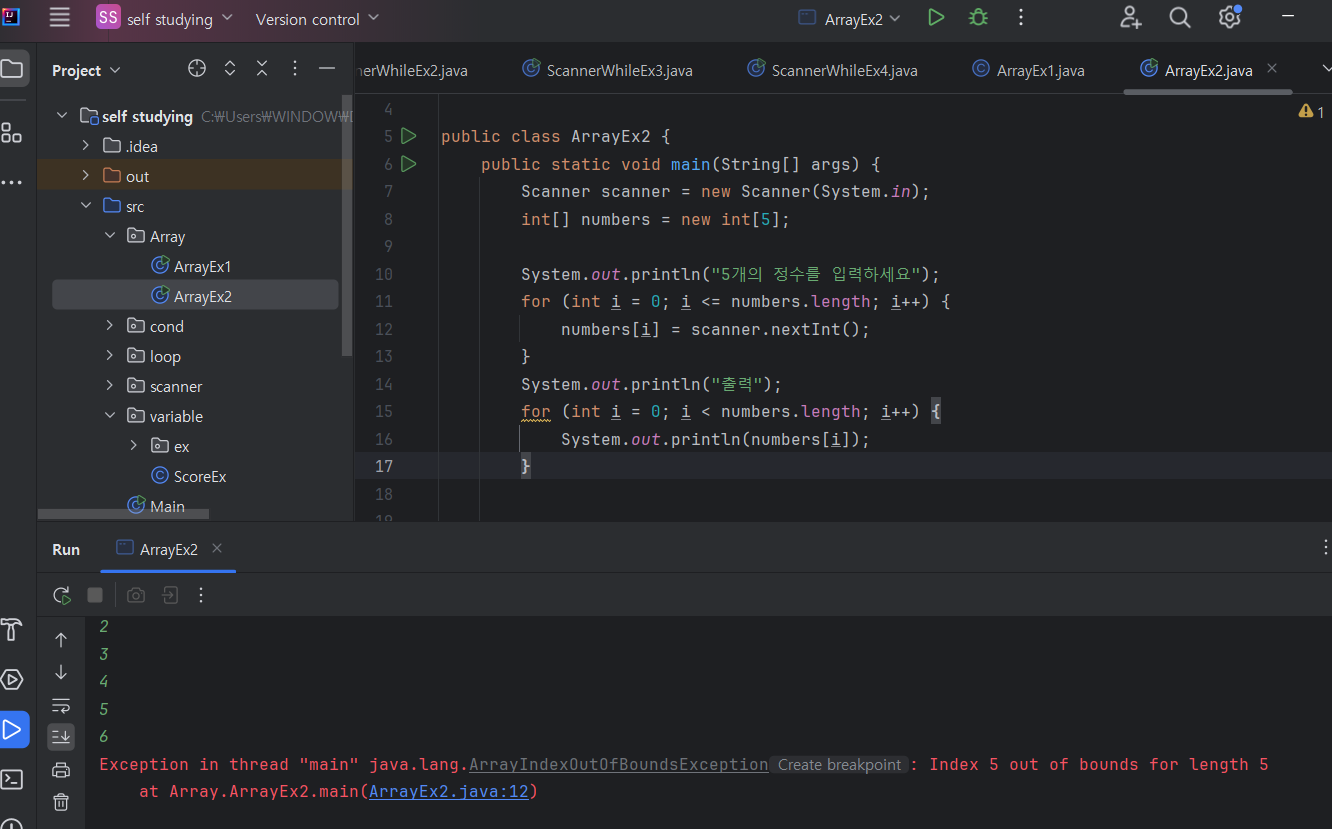
Task: Click Project panel horizontal scrollbar
Action: click(123, 513)
